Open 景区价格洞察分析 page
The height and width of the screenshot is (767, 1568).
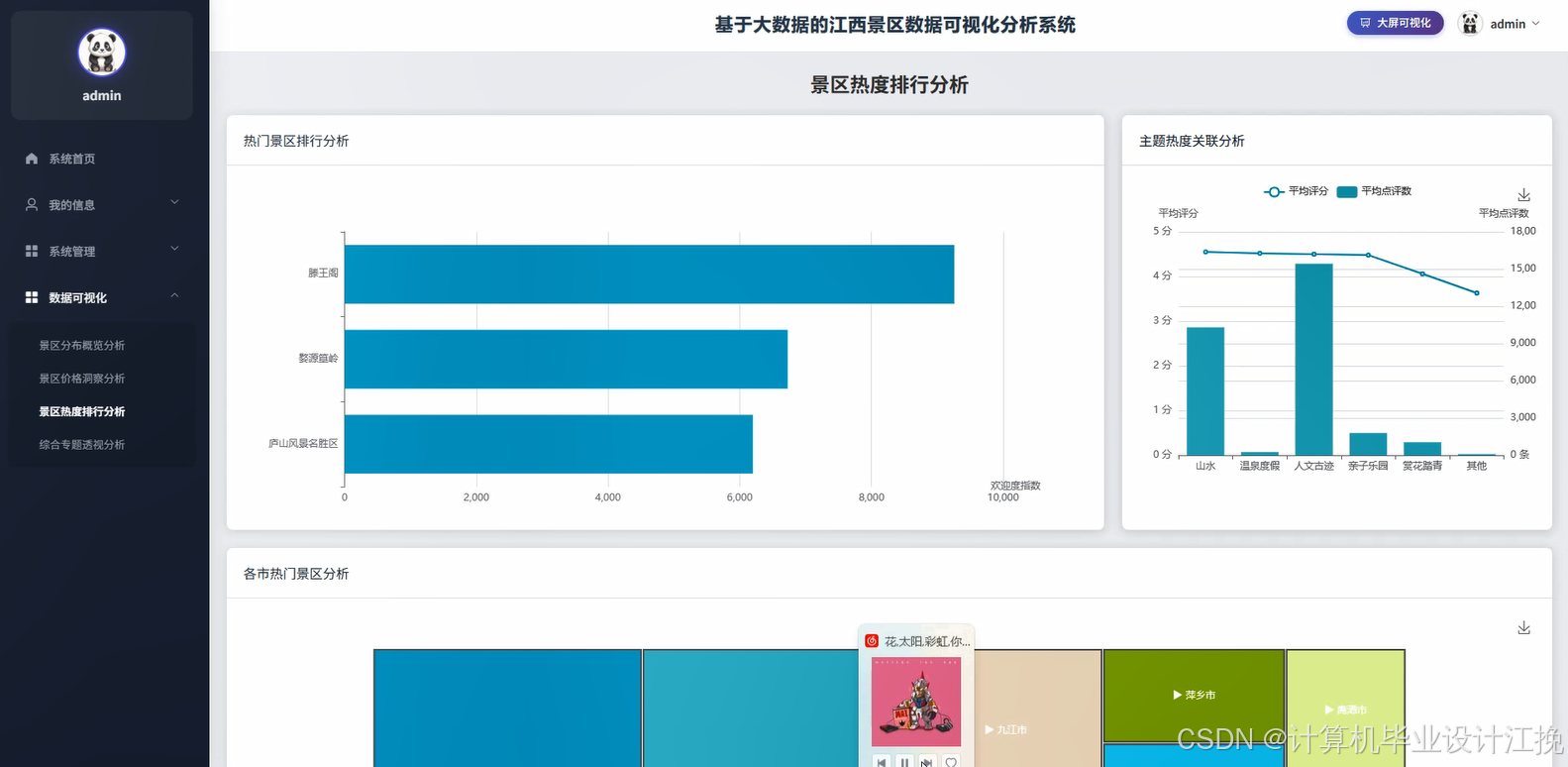pos(81,379)
